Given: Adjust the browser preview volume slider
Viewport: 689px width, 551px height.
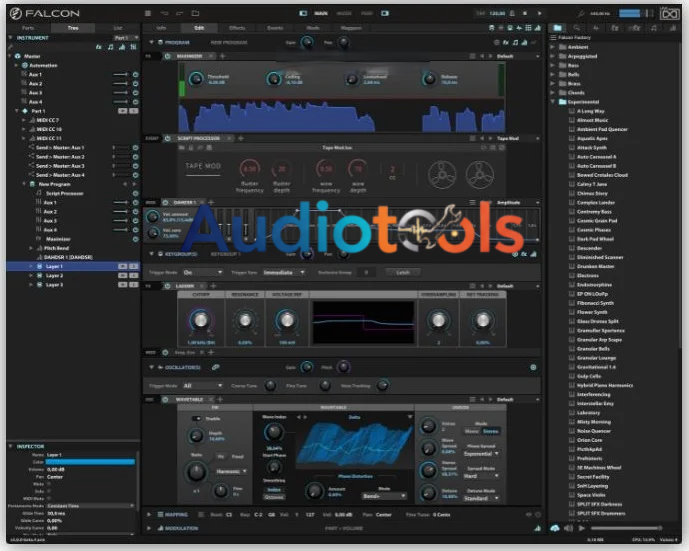Looking at the screenshot, I should [x=627, y=528].
